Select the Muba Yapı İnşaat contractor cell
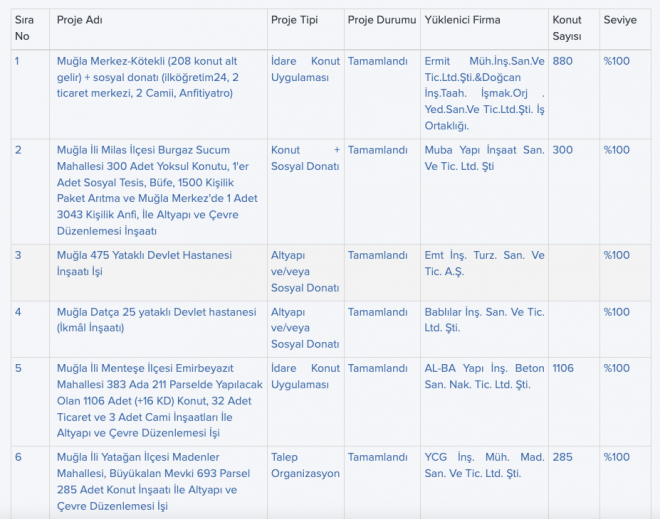The image size is (660, 519). (x=484, y=158)
